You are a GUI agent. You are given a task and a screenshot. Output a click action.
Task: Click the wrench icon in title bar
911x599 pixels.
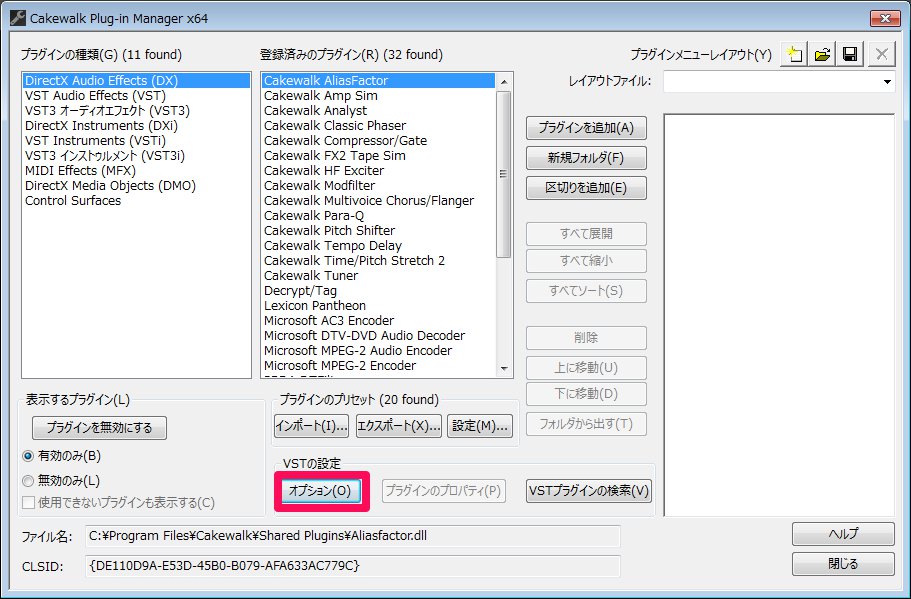[17, 18]
